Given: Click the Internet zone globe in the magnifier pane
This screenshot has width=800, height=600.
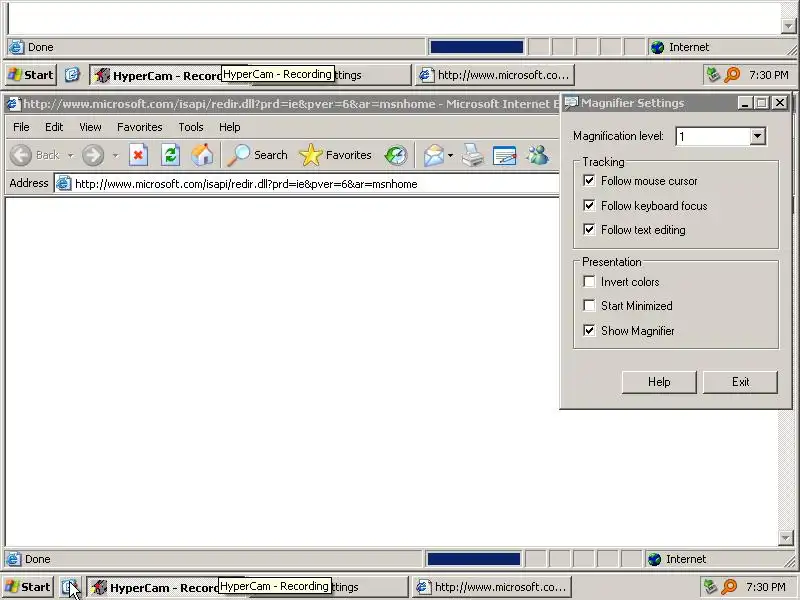Looking at the screenshot, I should click(658, 47).
